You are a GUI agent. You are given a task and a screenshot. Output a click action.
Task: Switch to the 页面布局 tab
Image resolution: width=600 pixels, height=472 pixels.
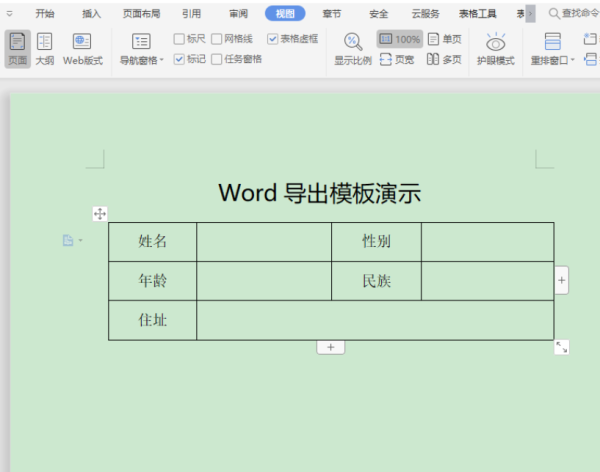pos(140,14)
